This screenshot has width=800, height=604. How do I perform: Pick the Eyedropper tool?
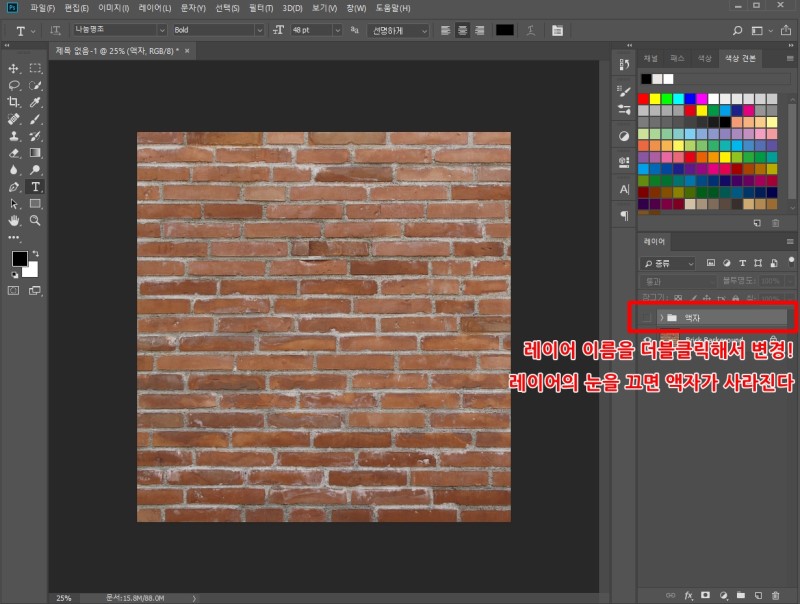(35, 102)
